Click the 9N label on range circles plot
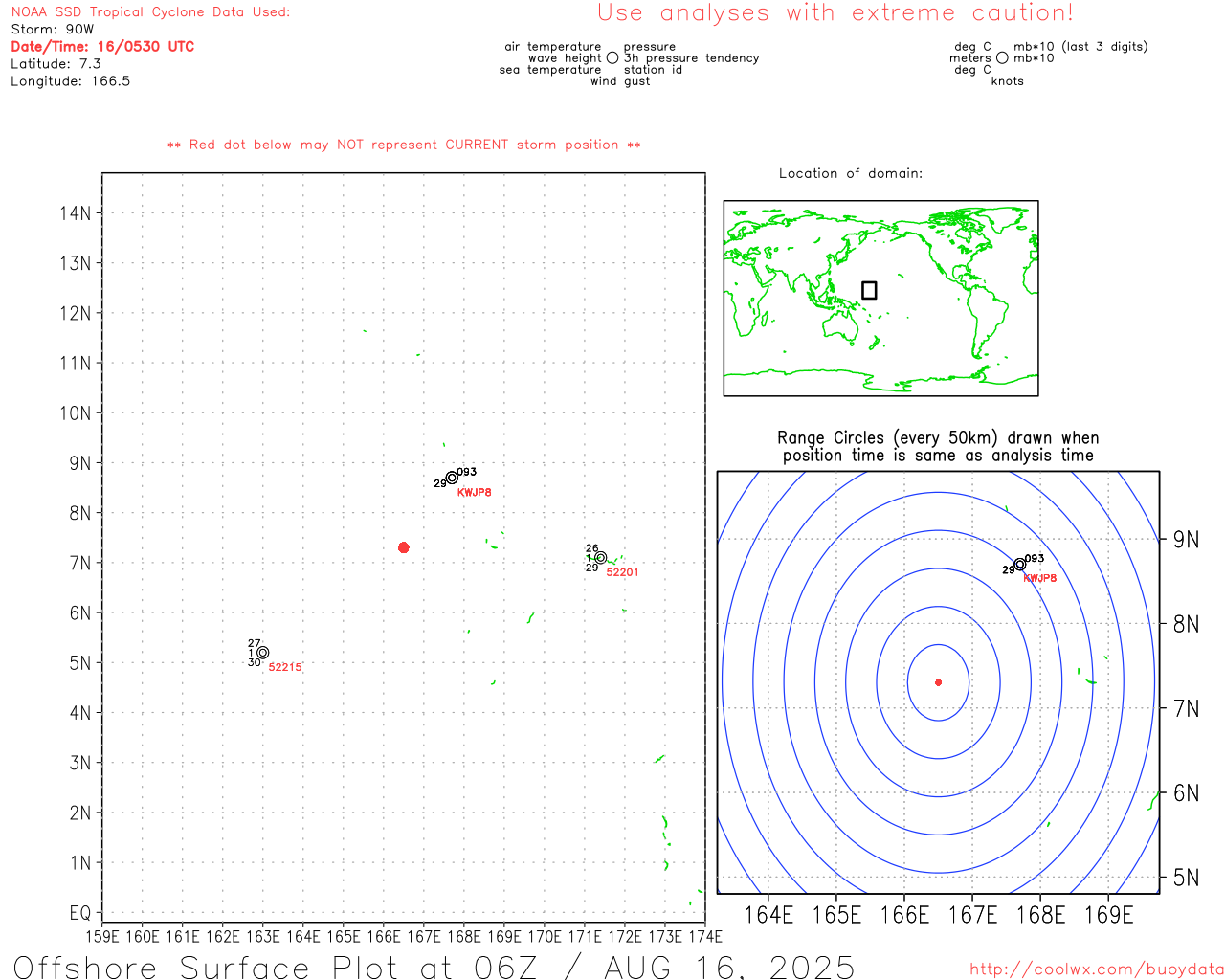Viewport: 1225px width, 980px height. [1186, 539]
